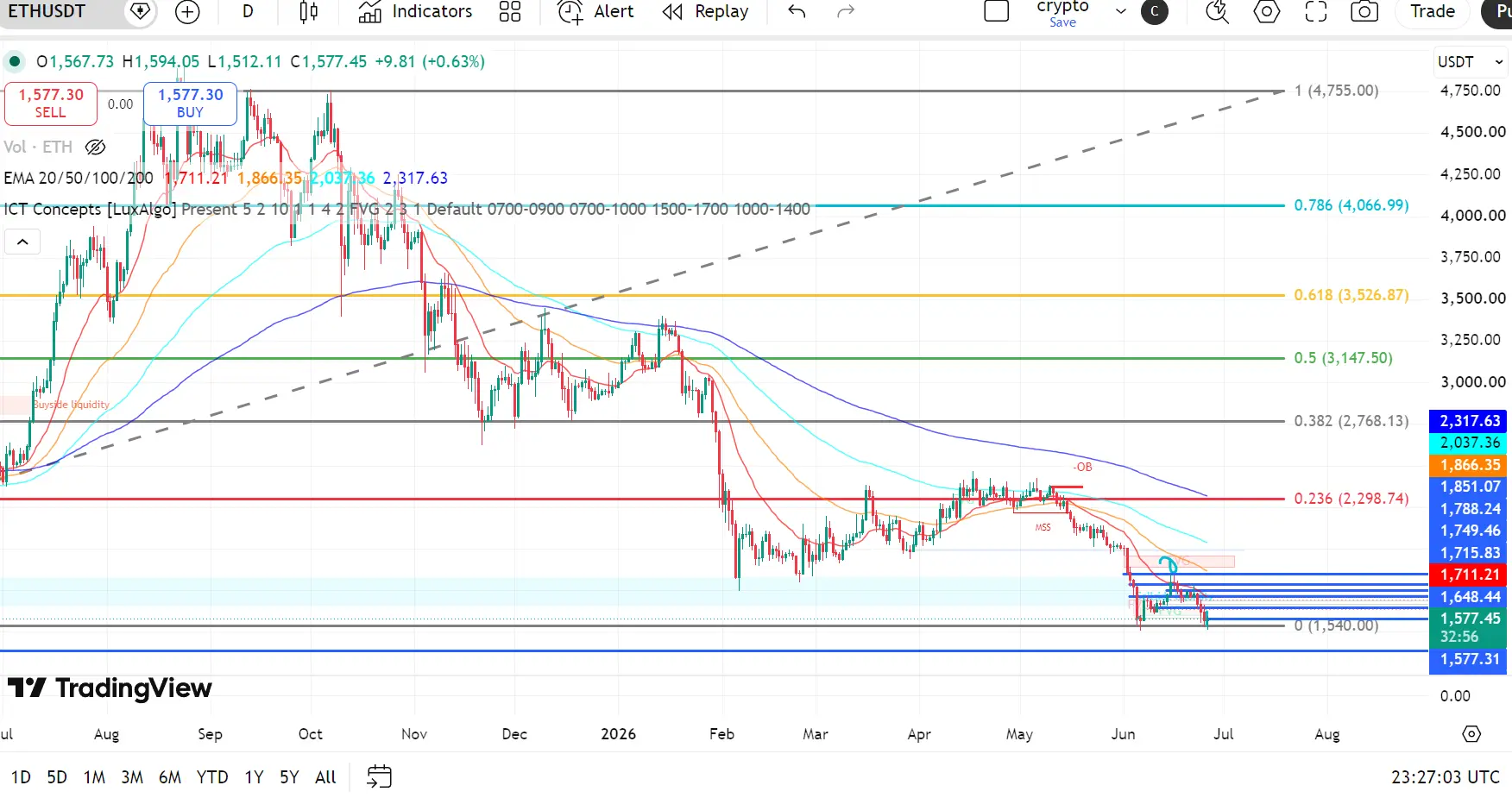Collapse the indicator legend with chevron
The height and width of the screenshot is (798, 1512).
[x=22, y=242]
